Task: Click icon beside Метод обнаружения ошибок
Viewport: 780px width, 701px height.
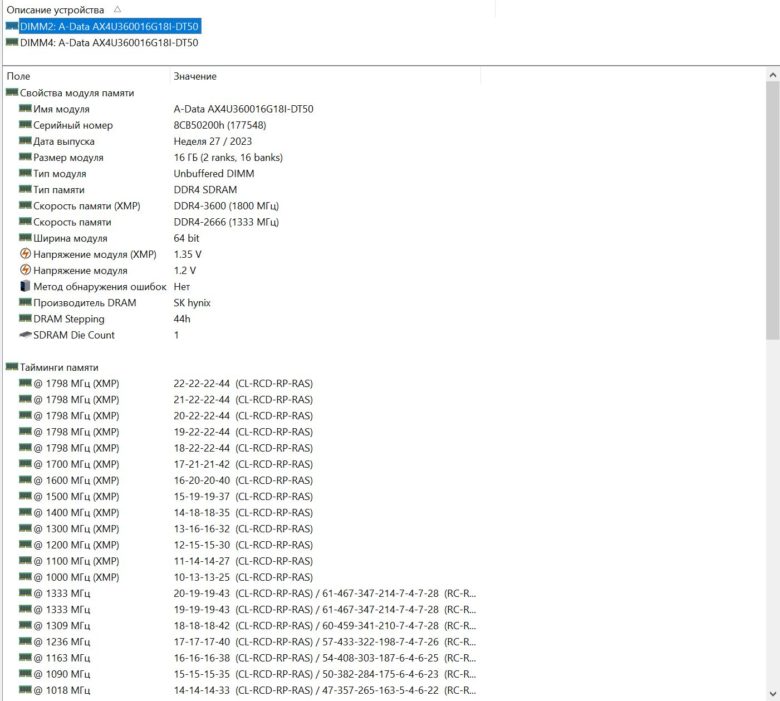Action: click(x=25, y=286)
